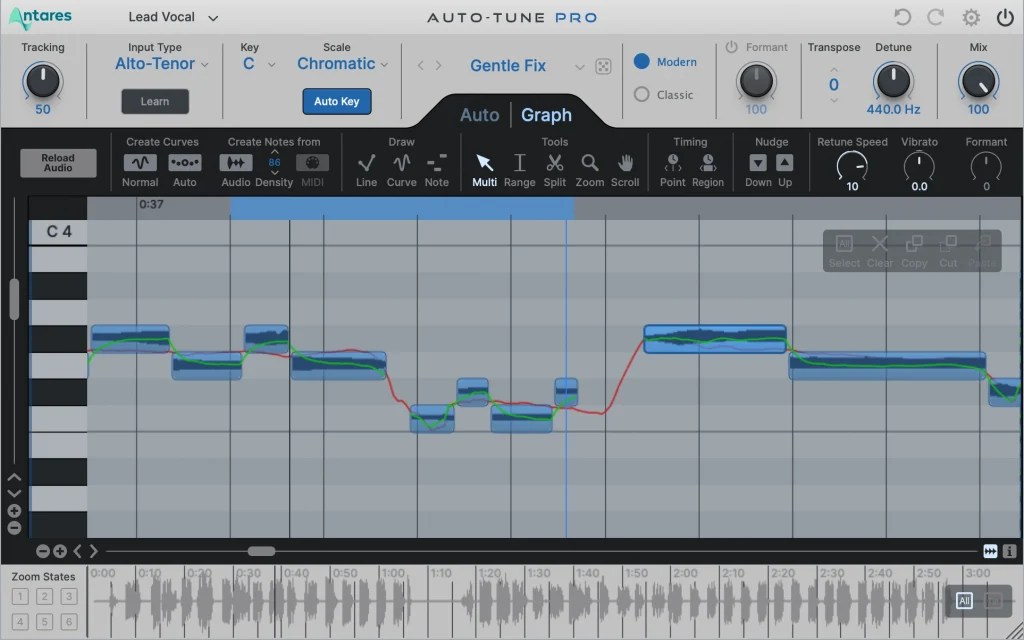Click Zoom State 1 in the Zoom States panel
This screenshot has width=1024, height=640.
pyautogui.click(x=22, y=595)
